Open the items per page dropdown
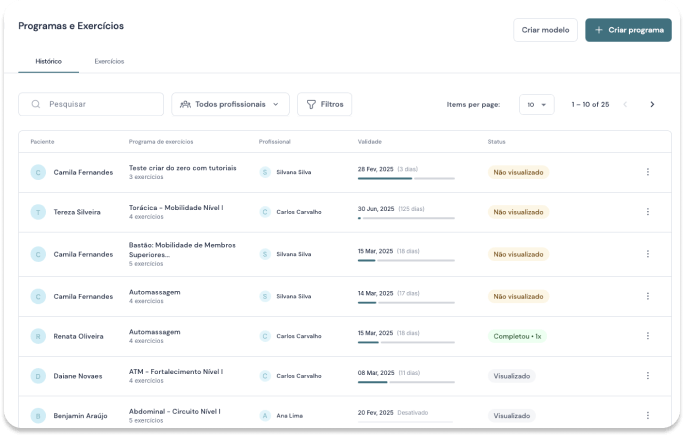The height and width of the screenshot is (436, 684). click(x=536, y=104)
